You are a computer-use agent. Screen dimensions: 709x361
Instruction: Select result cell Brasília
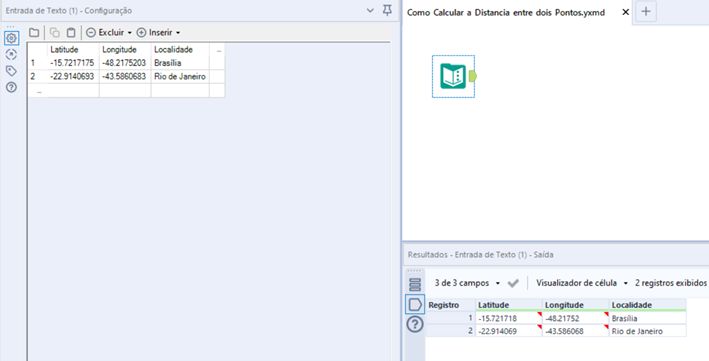coord(648,318)
